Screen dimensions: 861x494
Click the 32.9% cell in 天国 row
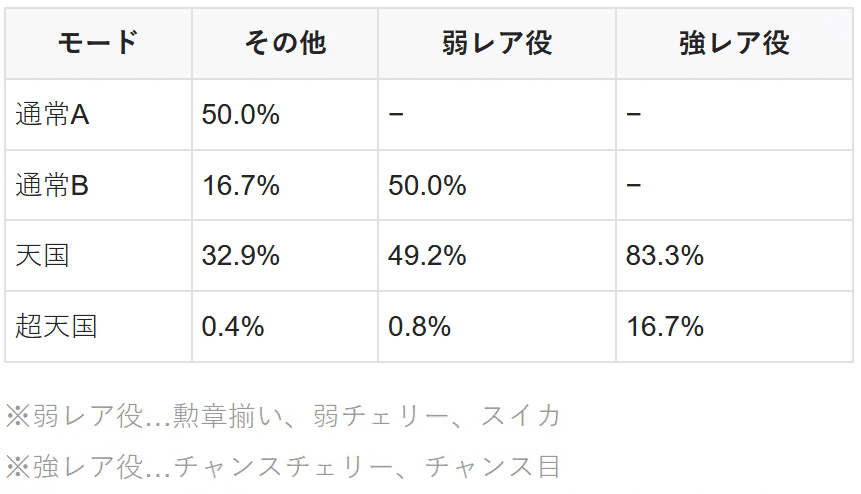tap(241, 256)
